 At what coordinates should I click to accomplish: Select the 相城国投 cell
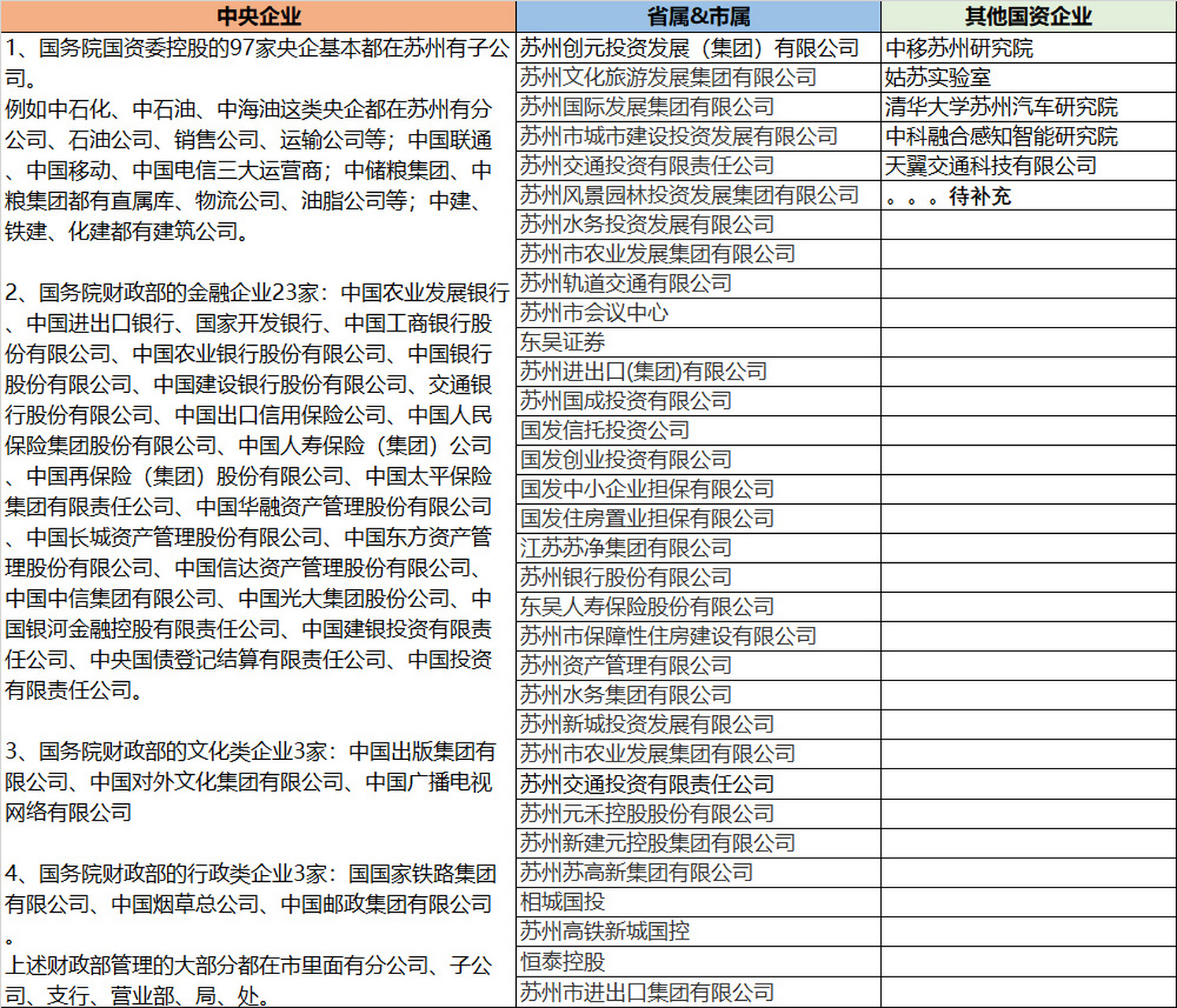[x=698, y=902]
